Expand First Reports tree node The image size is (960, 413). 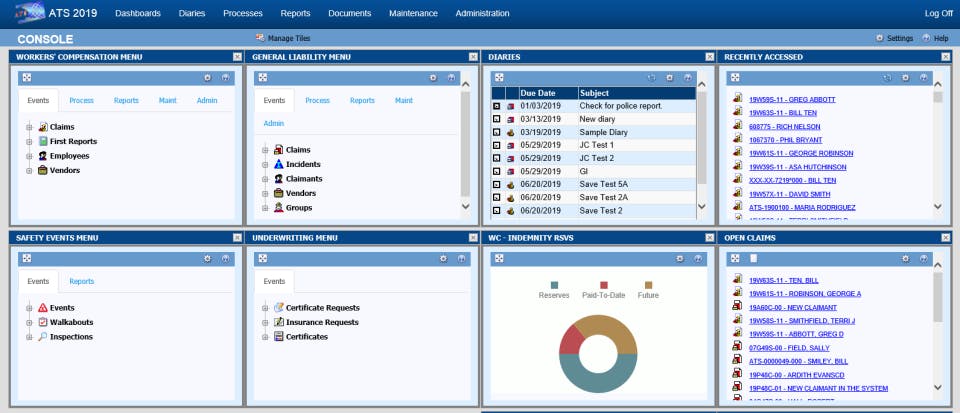[29, 141]
